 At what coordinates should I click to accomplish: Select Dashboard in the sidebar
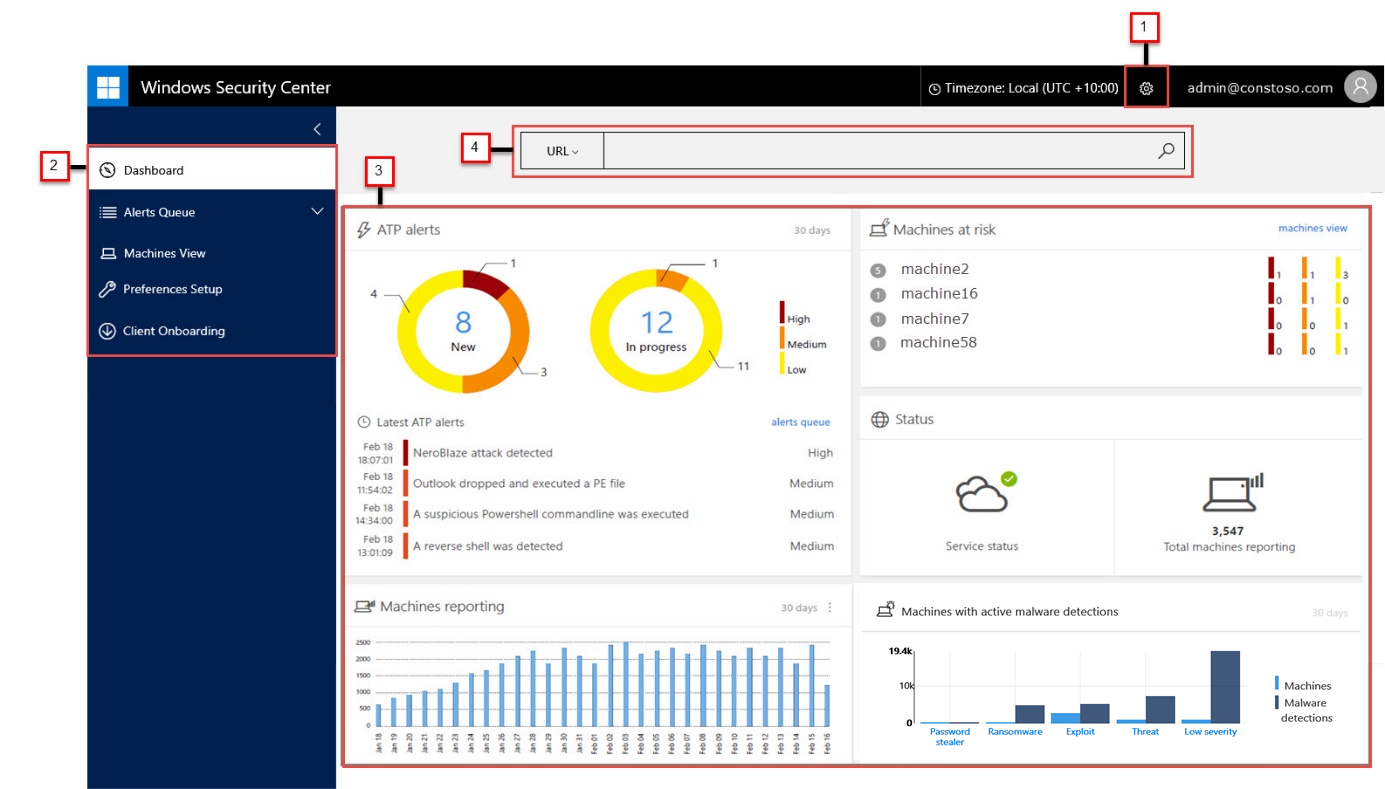pos(153,170)
